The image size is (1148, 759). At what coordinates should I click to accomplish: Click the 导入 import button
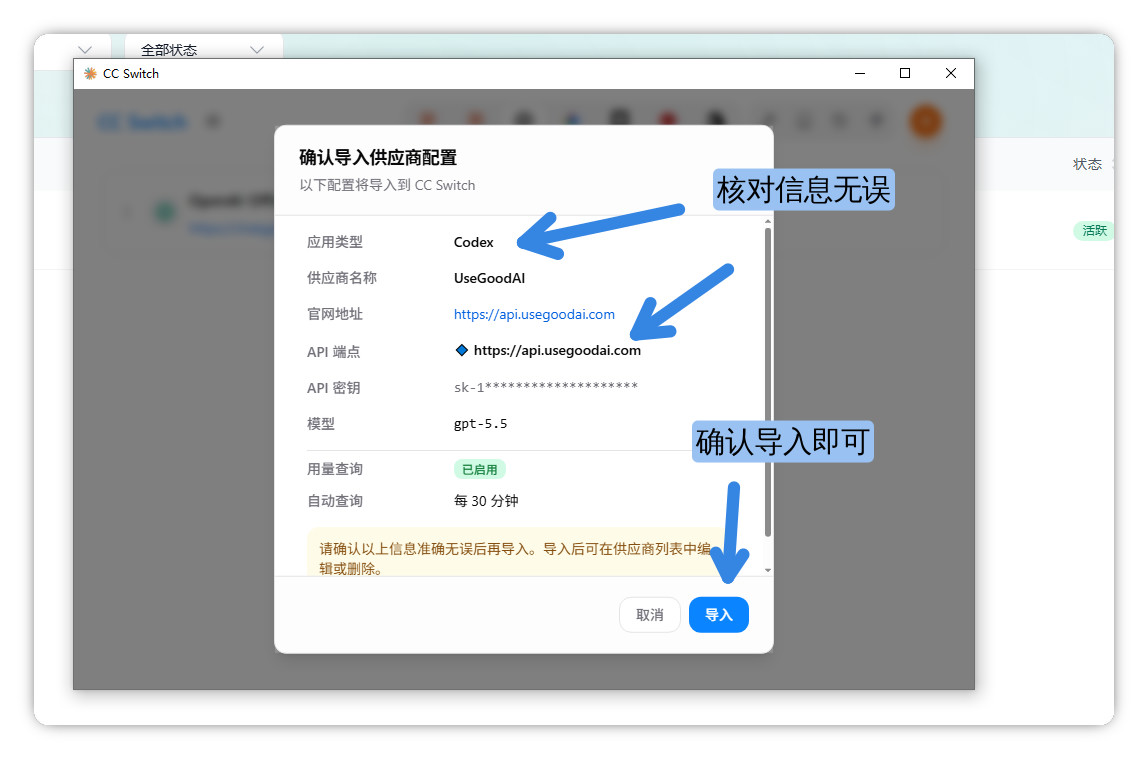click(x=718, y=615)
